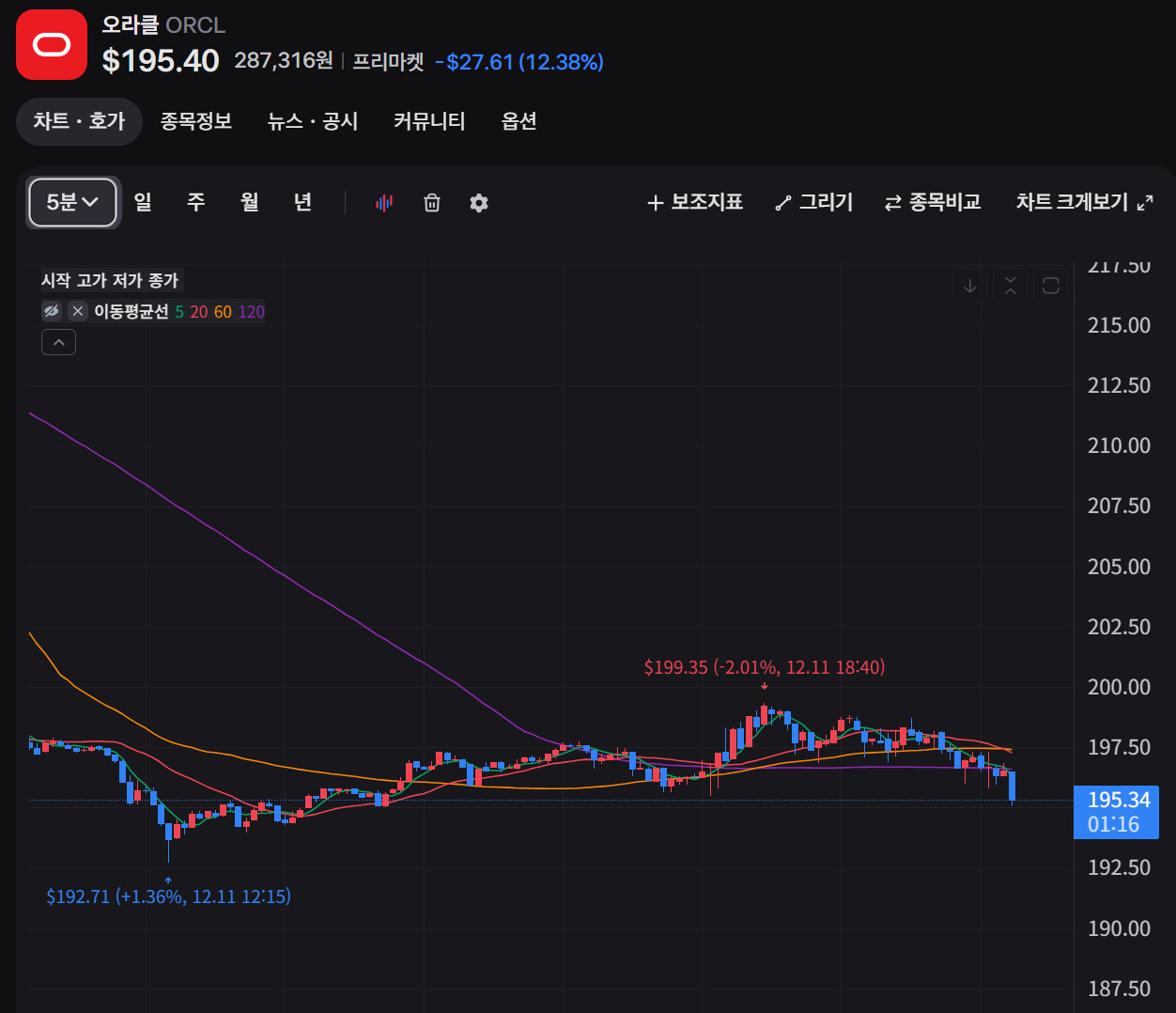The image size is (1176, 1013).
Task: Click the 207.50 price axis label
Action: click(1119, 506)
